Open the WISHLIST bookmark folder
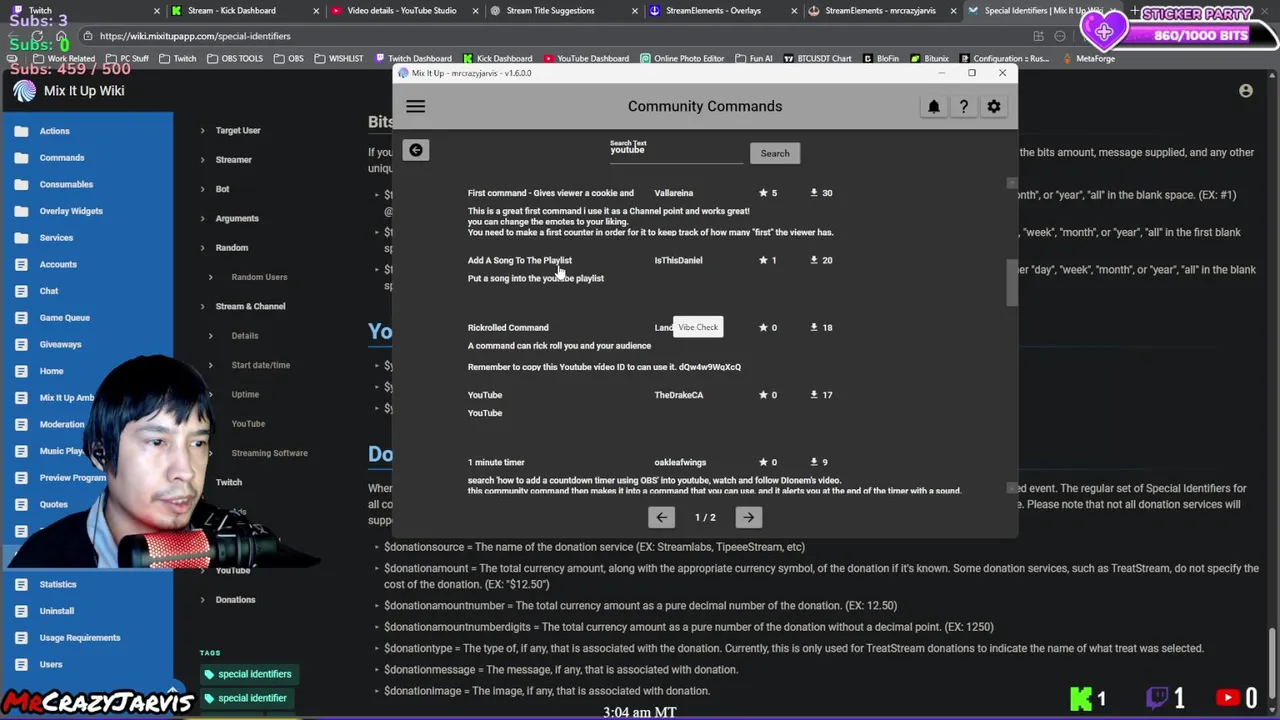 [339, 59]
